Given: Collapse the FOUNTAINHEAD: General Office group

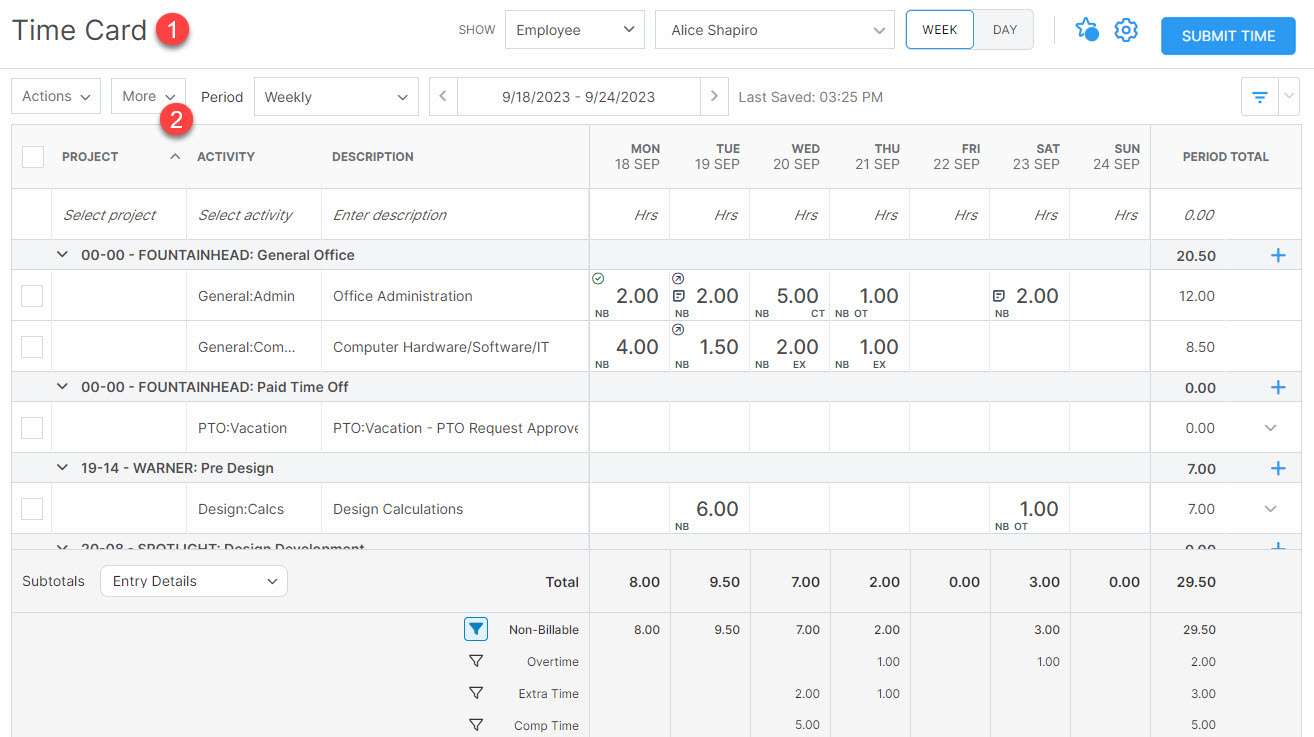Looking at the screenshot, I should [x=62, y=255].
